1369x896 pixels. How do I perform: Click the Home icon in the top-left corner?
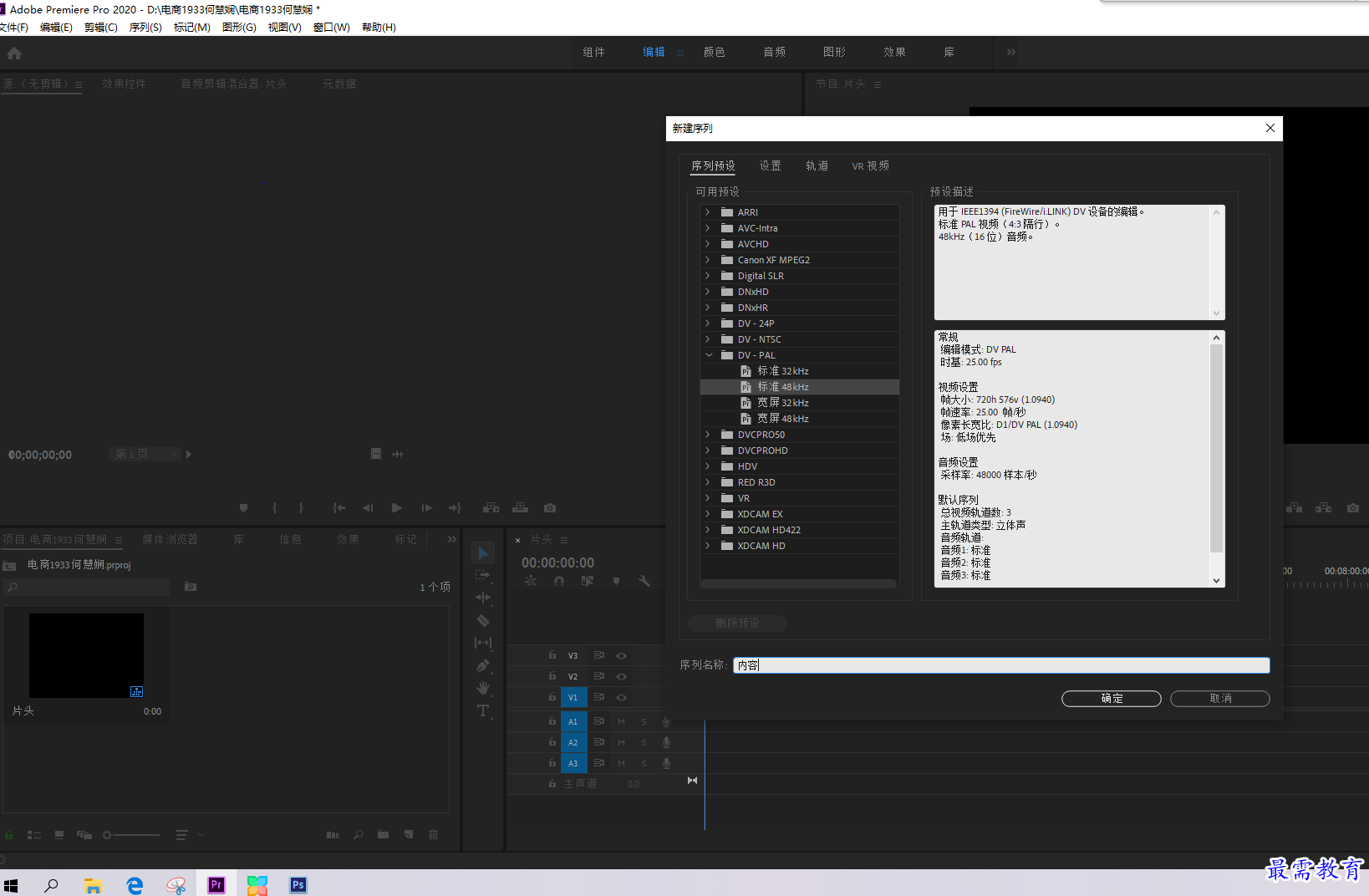14,53
